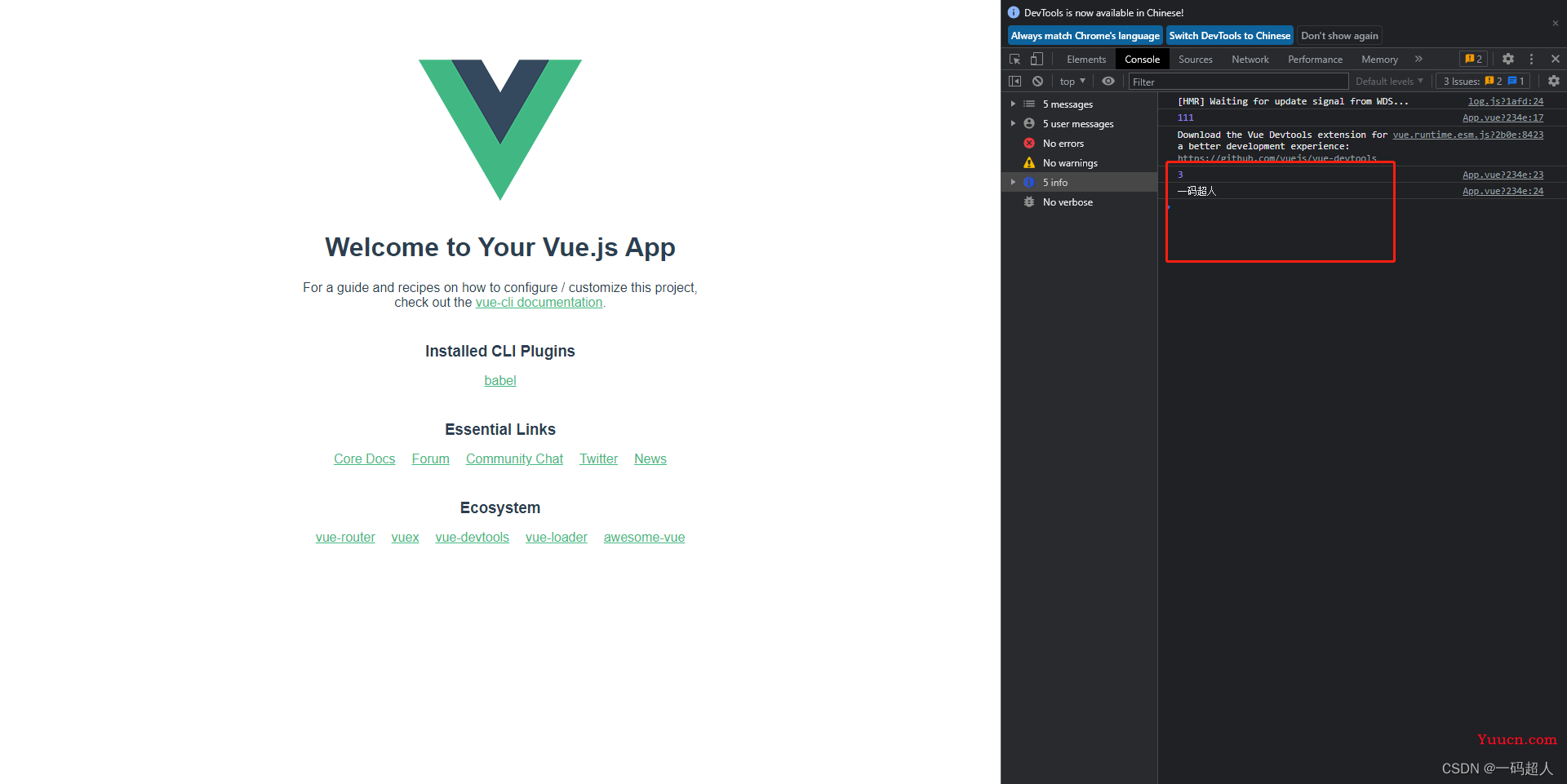Select the No warnings filter row

pos(1079,163)
